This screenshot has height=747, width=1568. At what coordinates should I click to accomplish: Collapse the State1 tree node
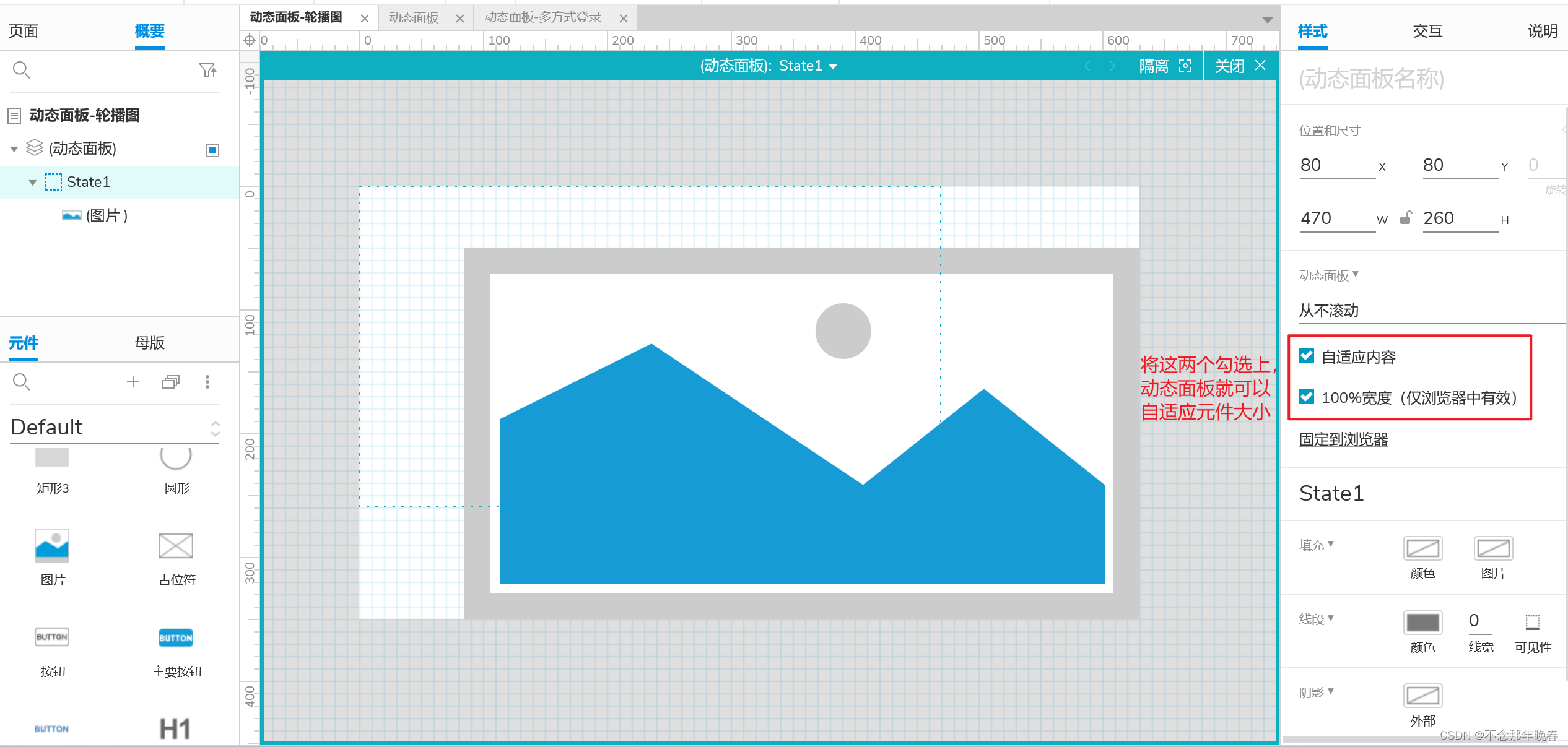[x=33, y=183]
